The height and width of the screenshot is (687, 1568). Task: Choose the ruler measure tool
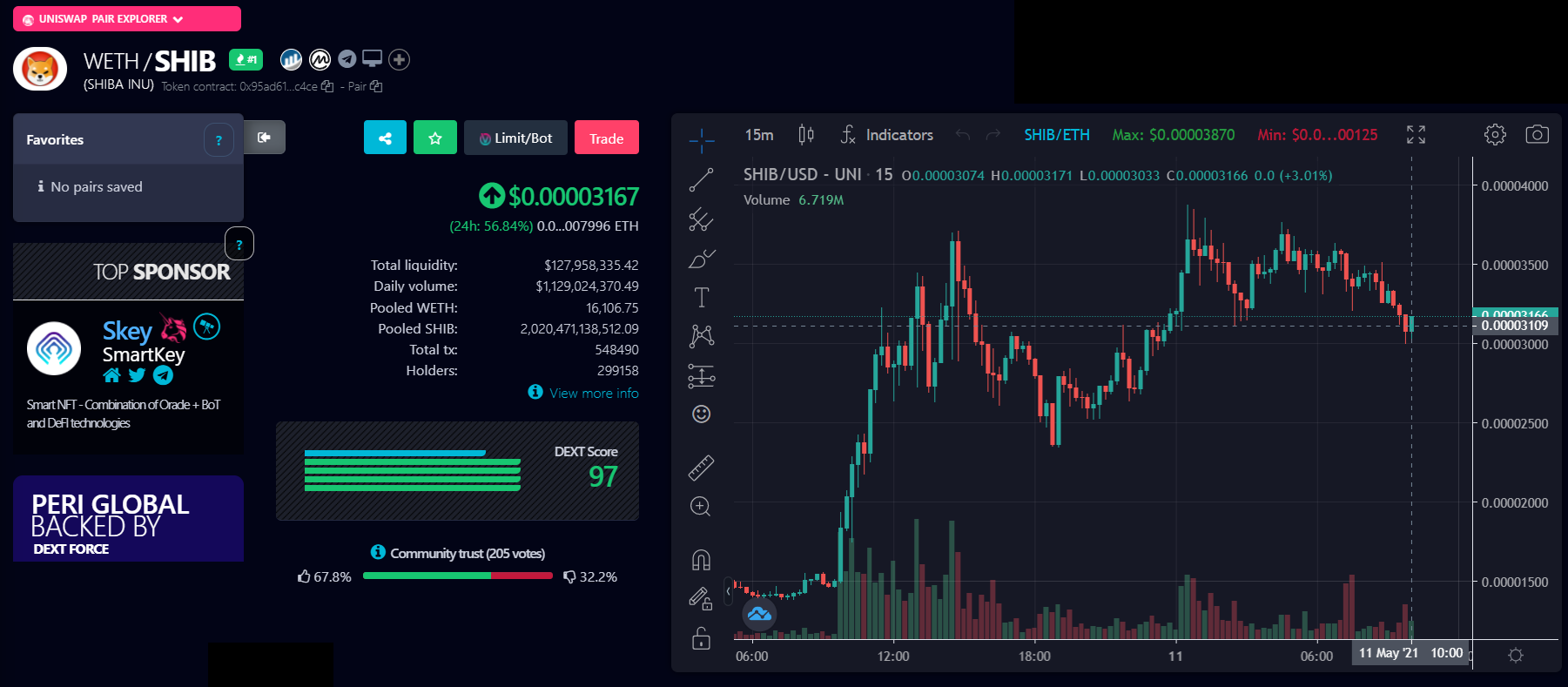701,468
